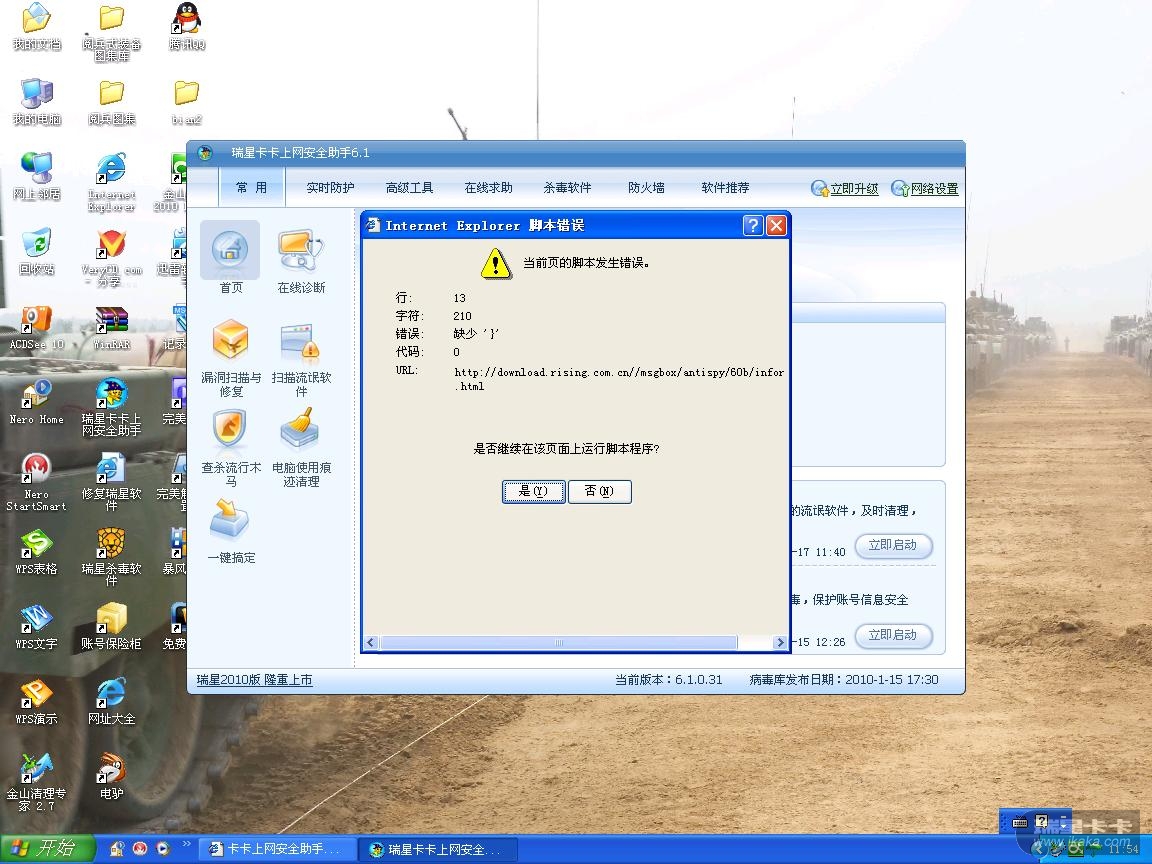The width and height of the screenshot is (1152, 864).
Task: Open 修复瑞星软件 desktop shortcut
Action: coord(112,482)
